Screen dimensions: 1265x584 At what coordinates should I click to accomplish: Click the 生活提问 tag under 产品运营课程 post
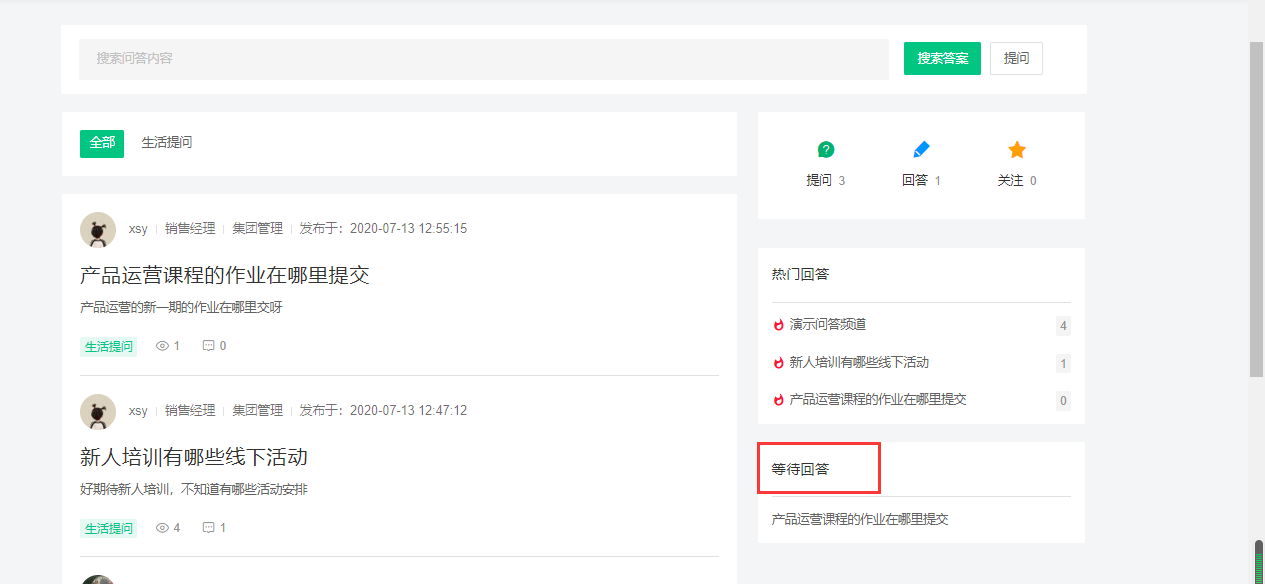coord(109,347)
